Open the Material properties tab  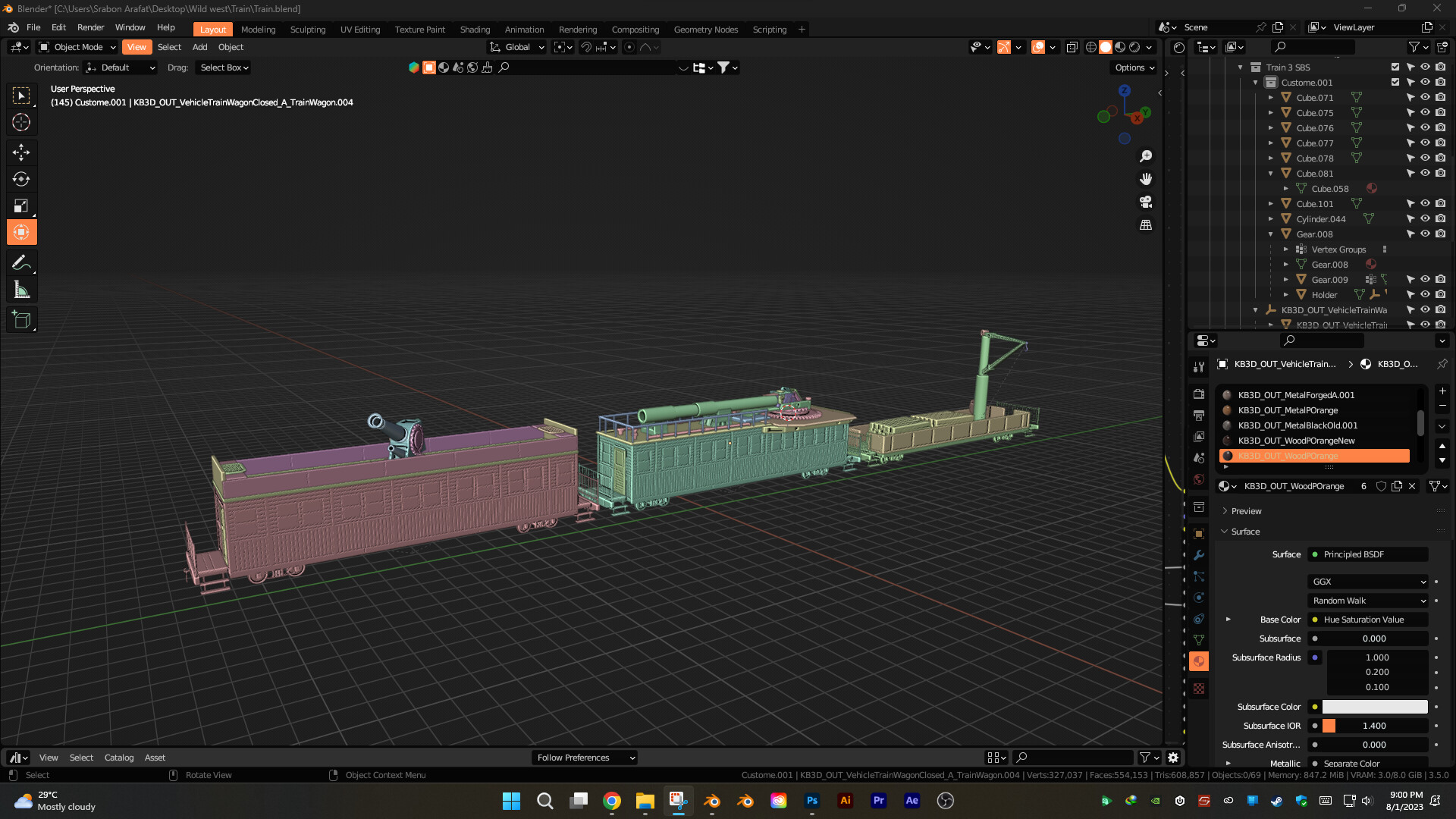click(x=1199, y=661)
